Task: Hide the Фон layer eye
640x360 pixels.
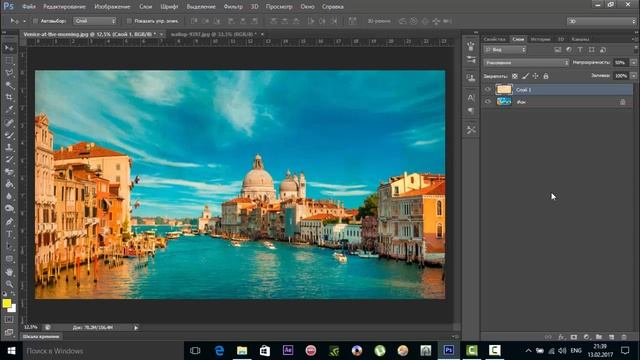Action: (x=488, y=102)
